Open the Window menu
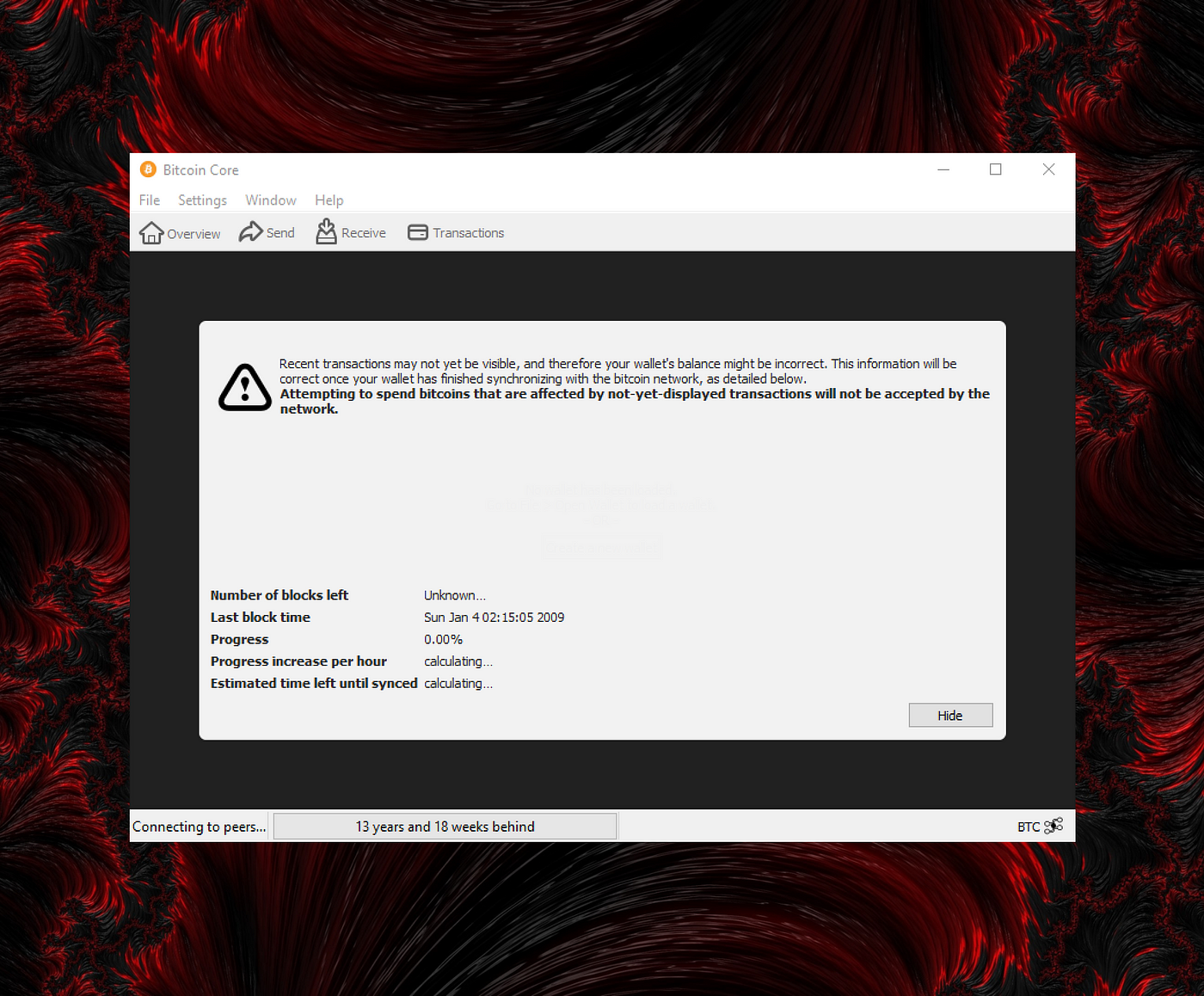Image resolution: width=1204 pixels, height=996 pixels. pyautogui.click(x=271, y=200)
